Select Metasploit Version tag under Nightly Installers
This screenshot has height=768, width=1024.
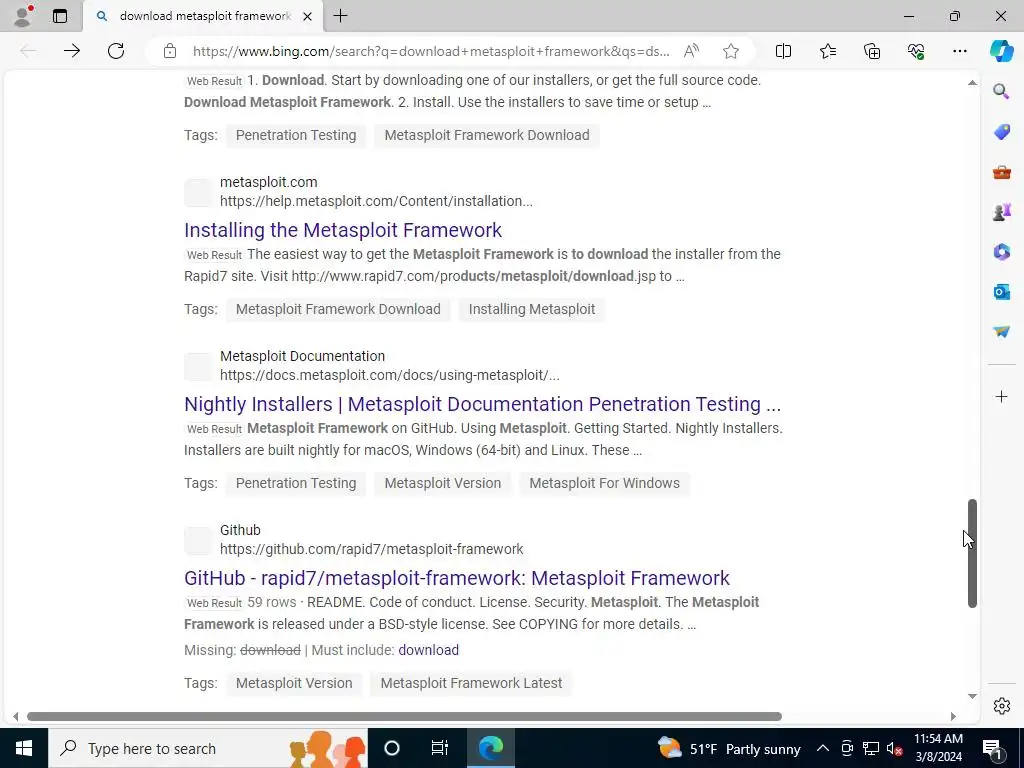pos(443,483)
